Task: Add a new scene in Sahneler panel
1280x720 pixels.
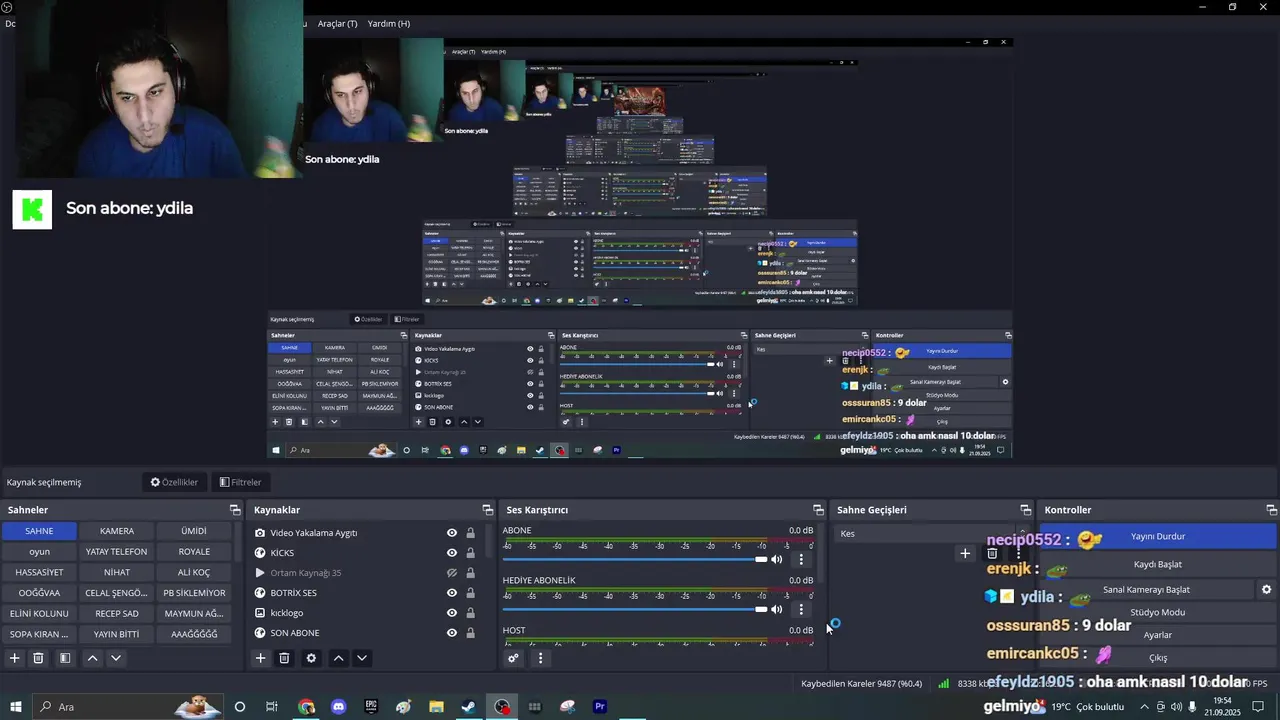Action: point(14,658)
